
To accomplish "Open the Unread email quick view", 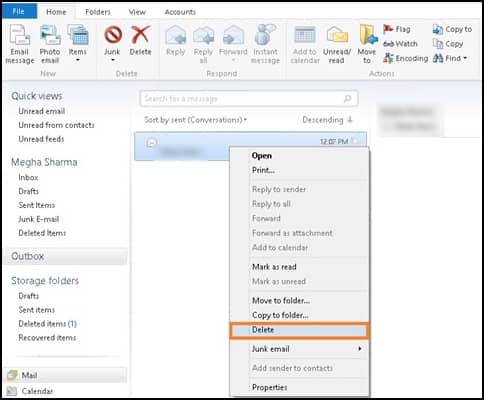I will [x=42, y=111].
